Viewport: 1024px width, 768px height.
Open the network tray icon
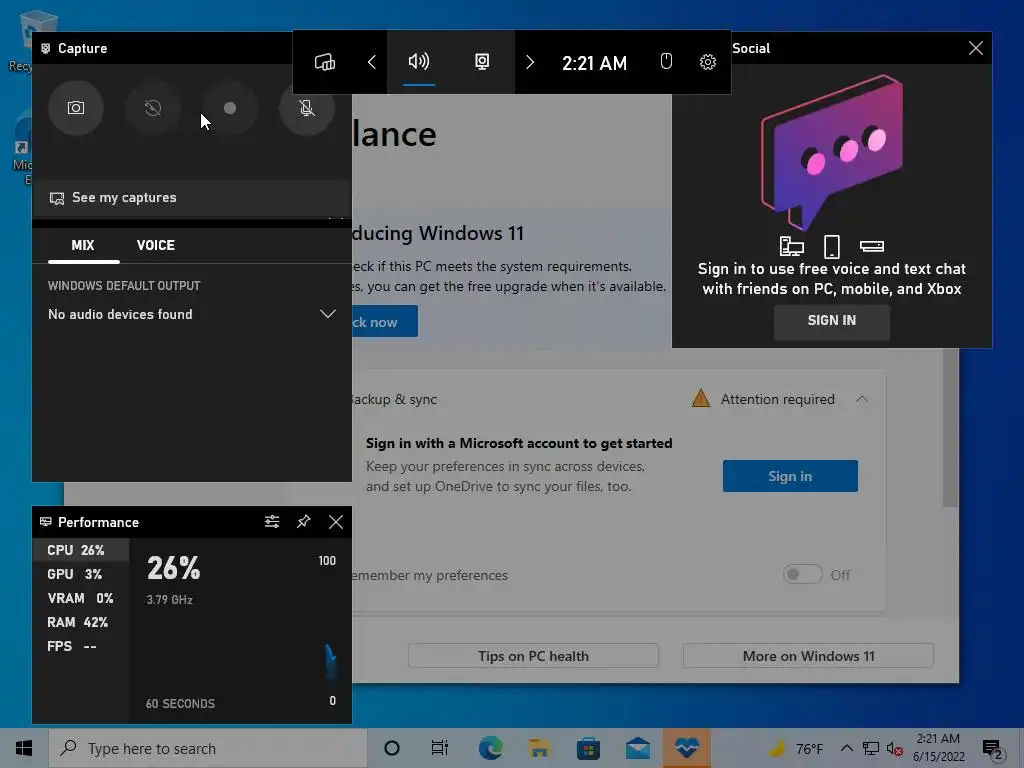point(871,748)
